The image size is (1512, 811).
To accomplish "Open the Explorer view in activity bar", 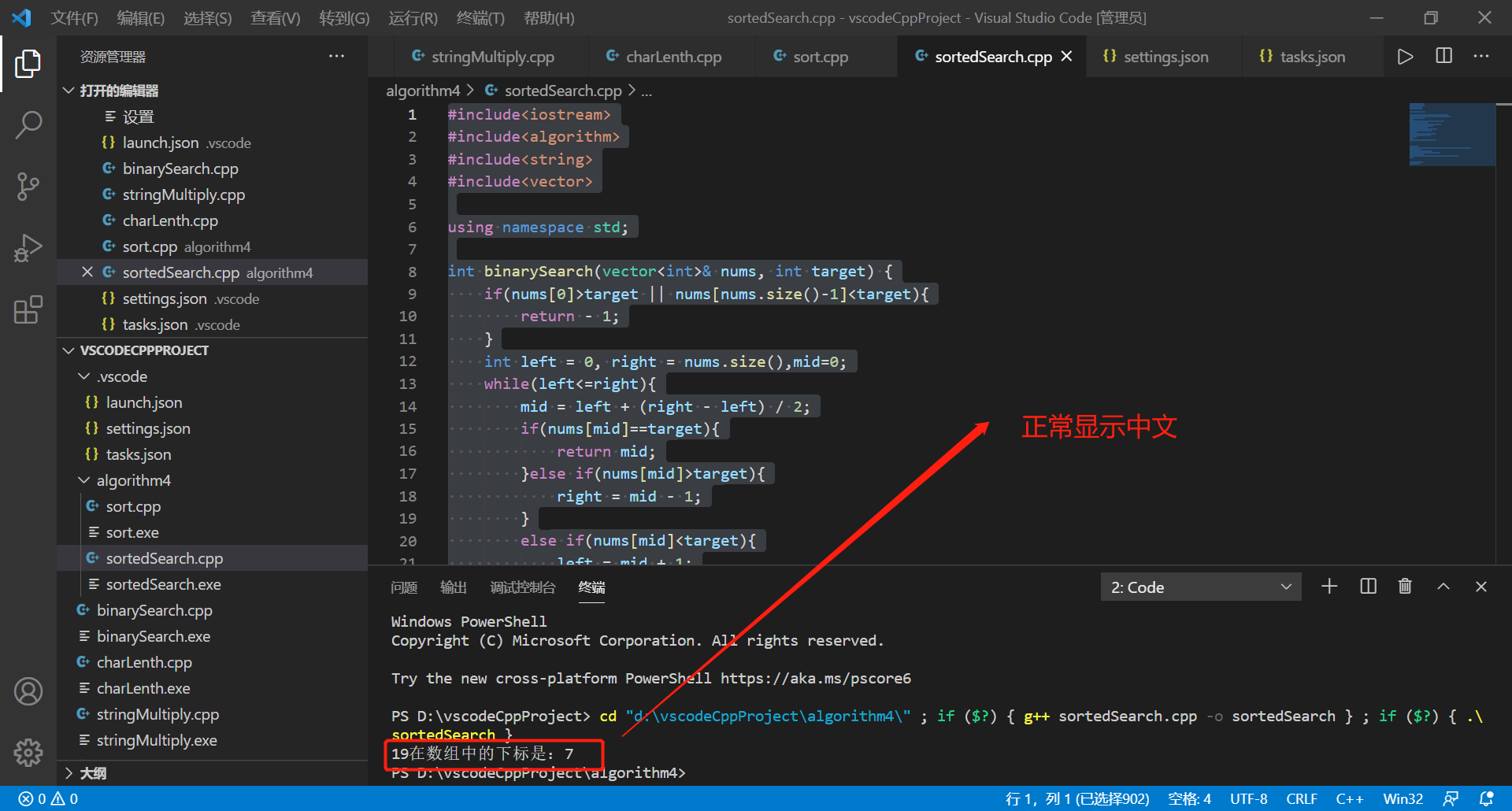I will point(28,64).
